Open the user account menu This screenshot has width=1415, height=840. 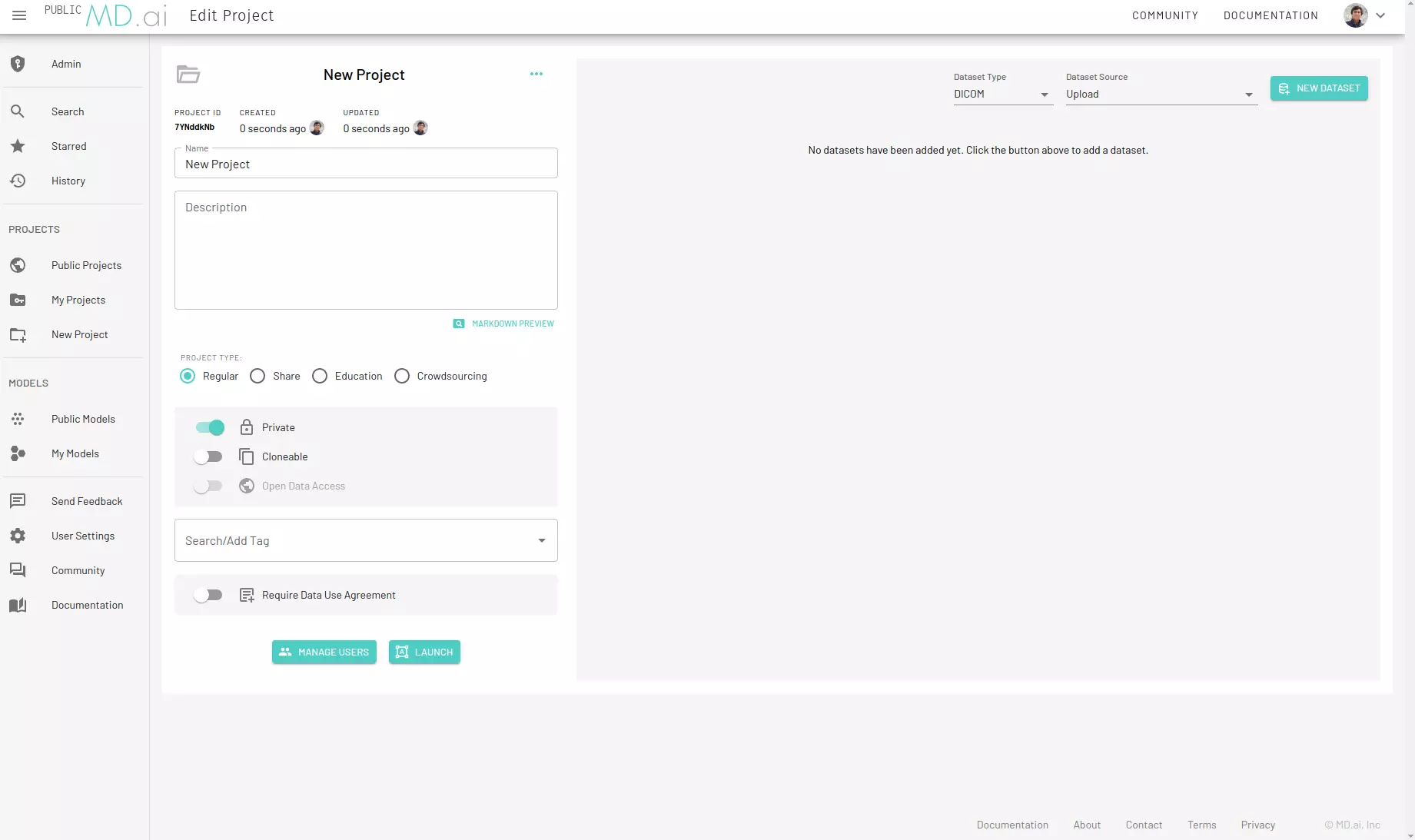pyautogui.click(x=1366, y=15)
